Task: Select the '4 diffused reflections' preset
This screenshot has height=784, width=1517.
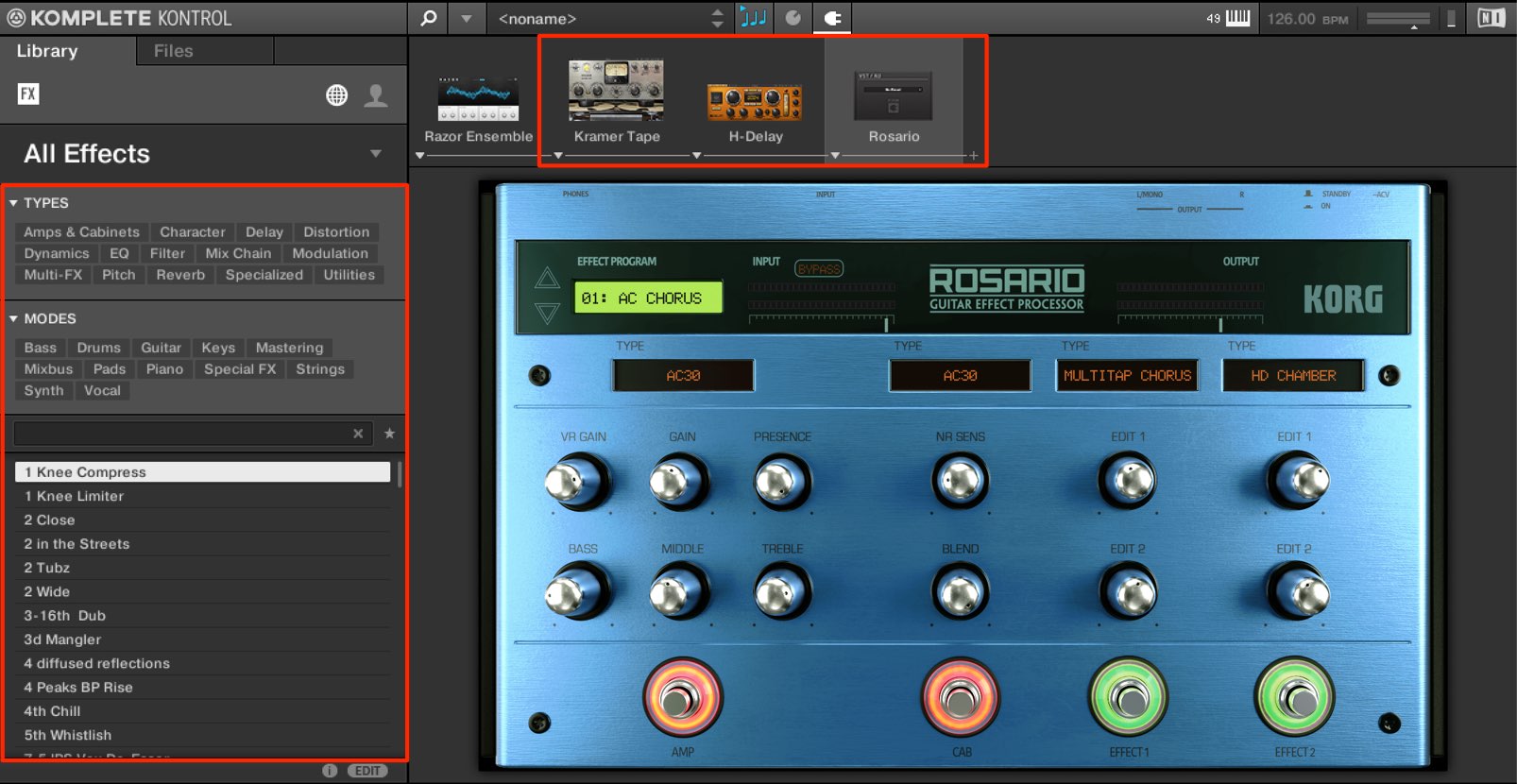Action: (202, 663)
